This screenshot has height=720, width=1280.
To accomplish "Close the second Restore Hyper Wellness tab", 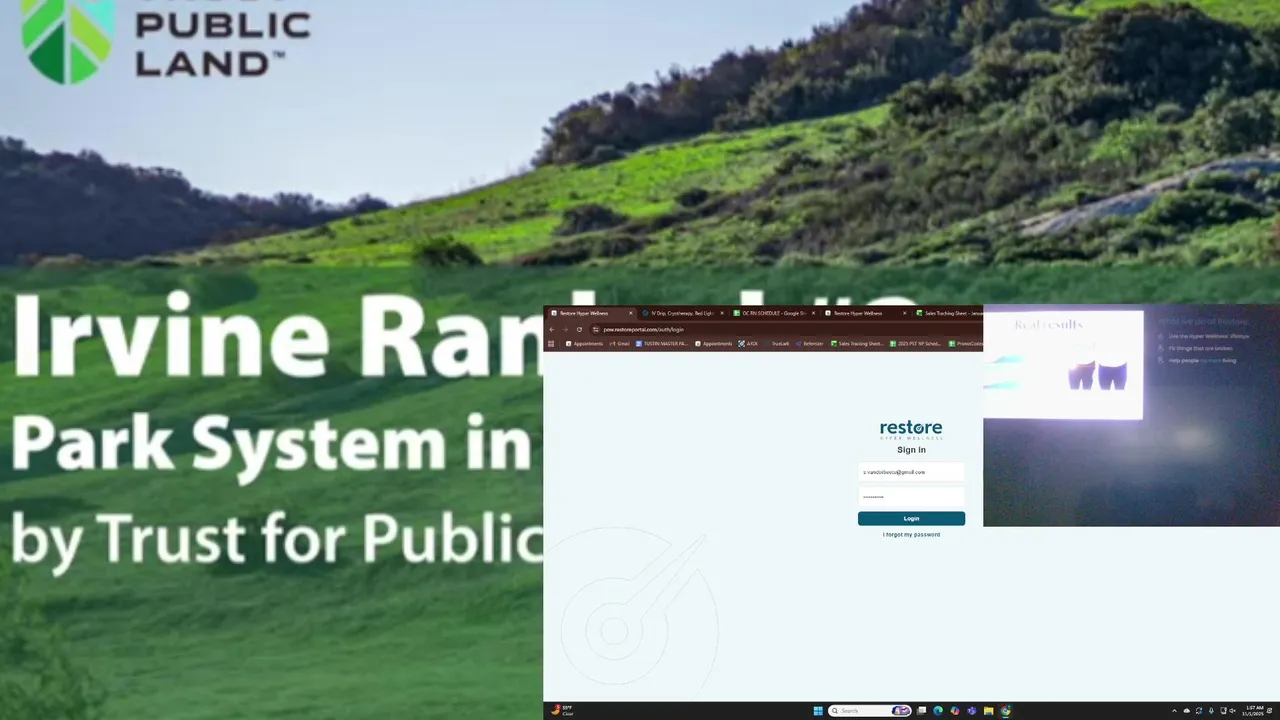I will point(905,313).
